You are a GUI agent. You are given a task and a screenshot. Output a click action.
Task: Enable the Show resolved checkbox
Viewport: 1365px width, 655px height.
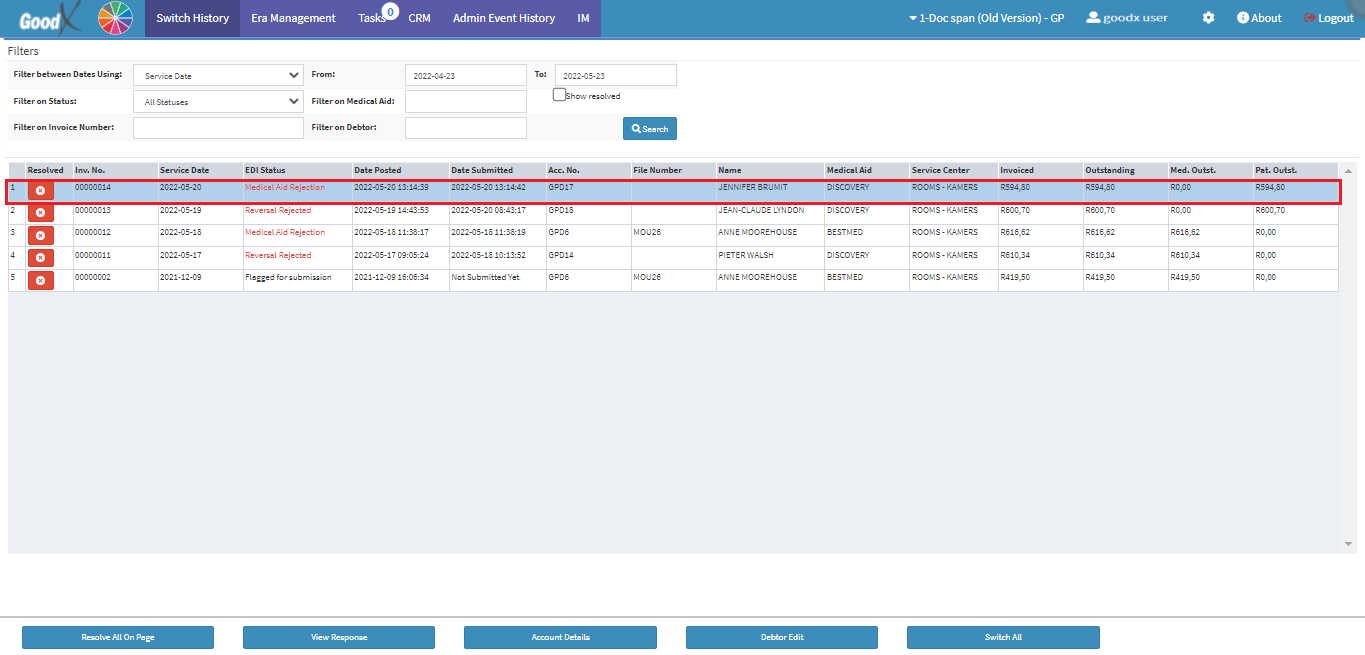[x=559, y=95]
